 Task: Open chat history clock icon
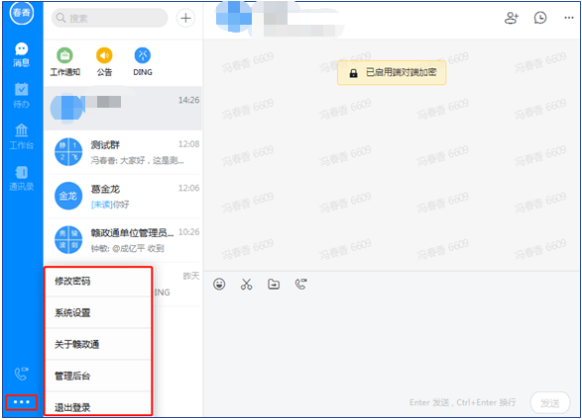coord(540,18)
